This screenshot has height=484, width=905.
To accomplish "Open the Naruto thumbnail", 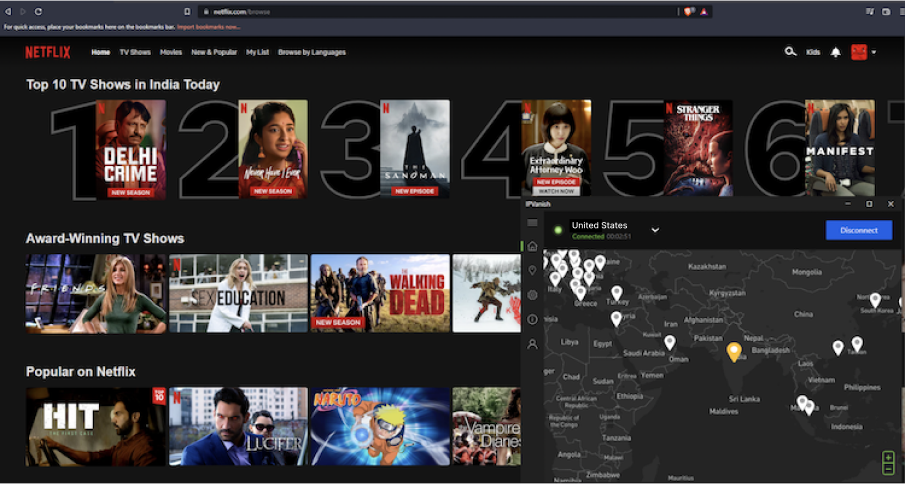I will coord(380,427).
